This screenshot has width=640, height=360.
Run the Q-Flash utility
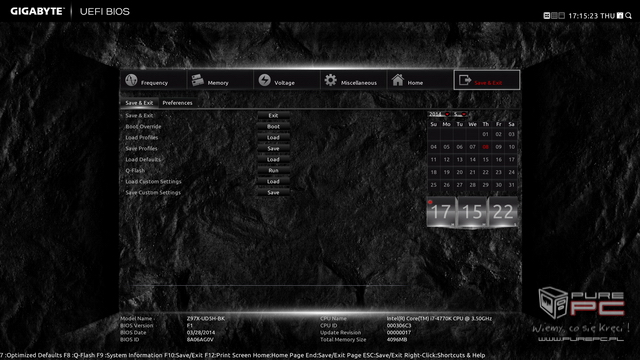(273, 171)
